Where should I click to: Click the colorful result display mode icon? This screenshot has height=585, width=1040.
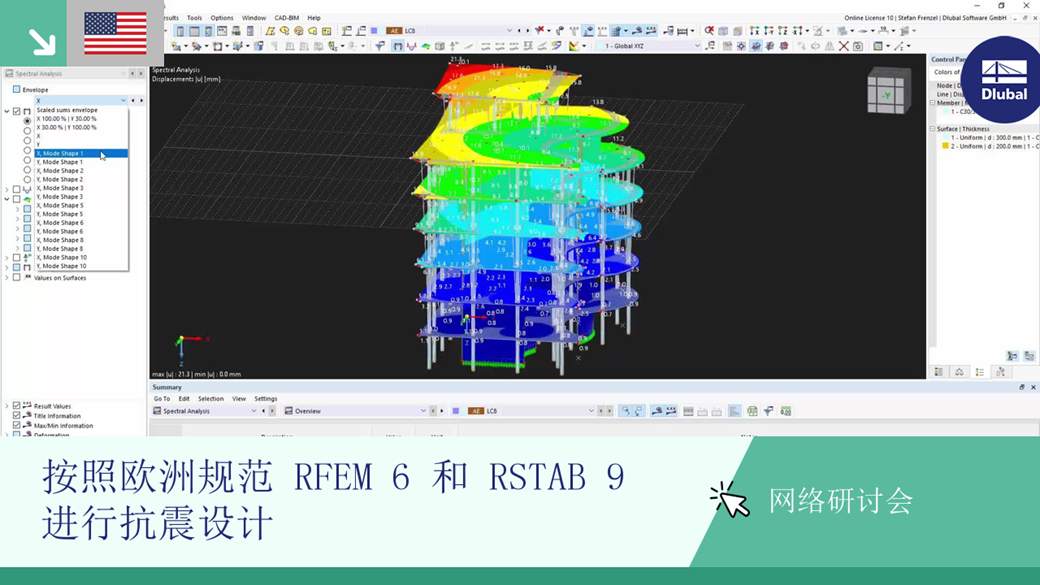[x=574, y=46]
